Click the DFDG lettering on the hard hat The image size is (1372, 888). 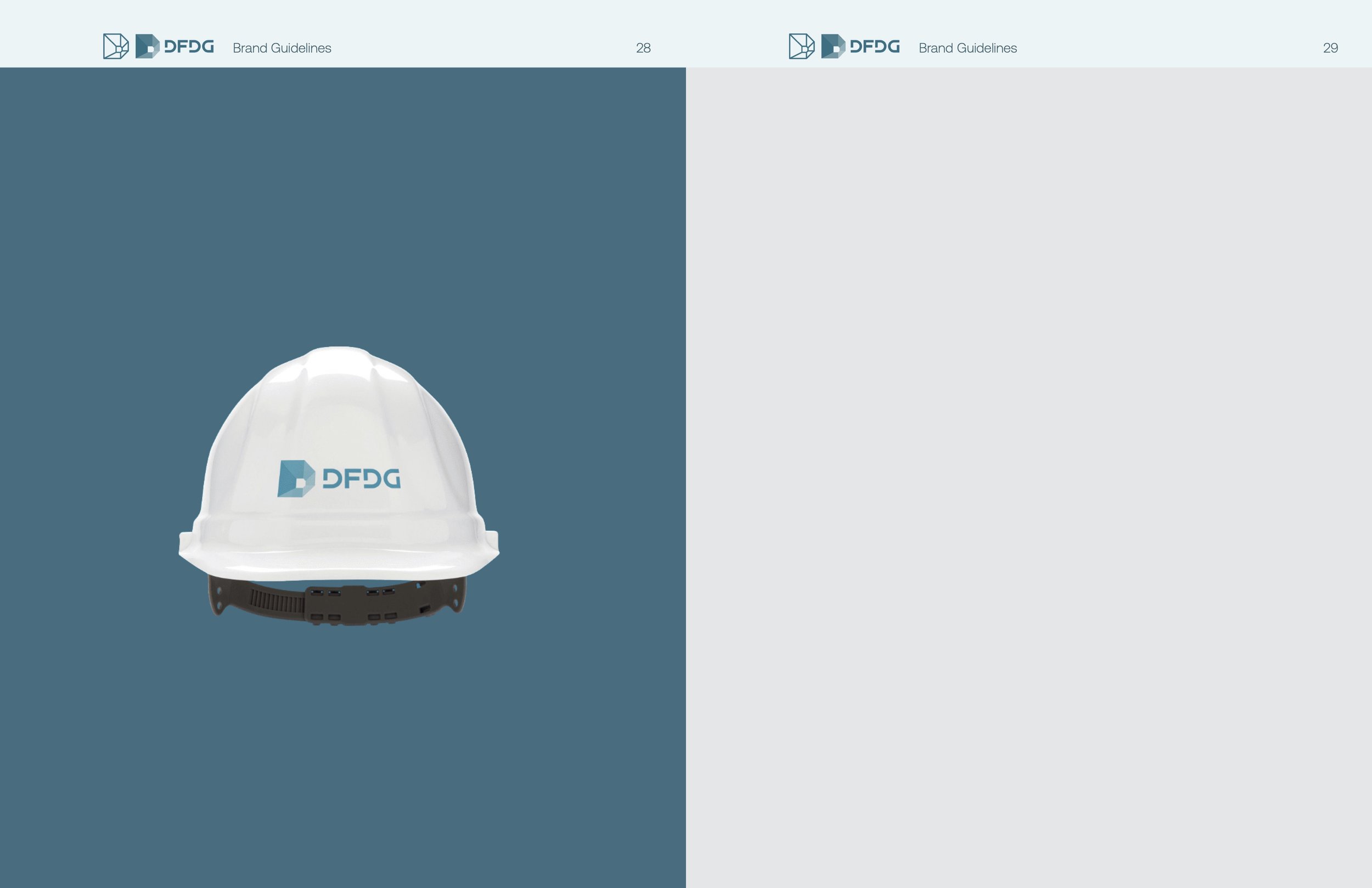pyautogui.click(x=362, y=479)
